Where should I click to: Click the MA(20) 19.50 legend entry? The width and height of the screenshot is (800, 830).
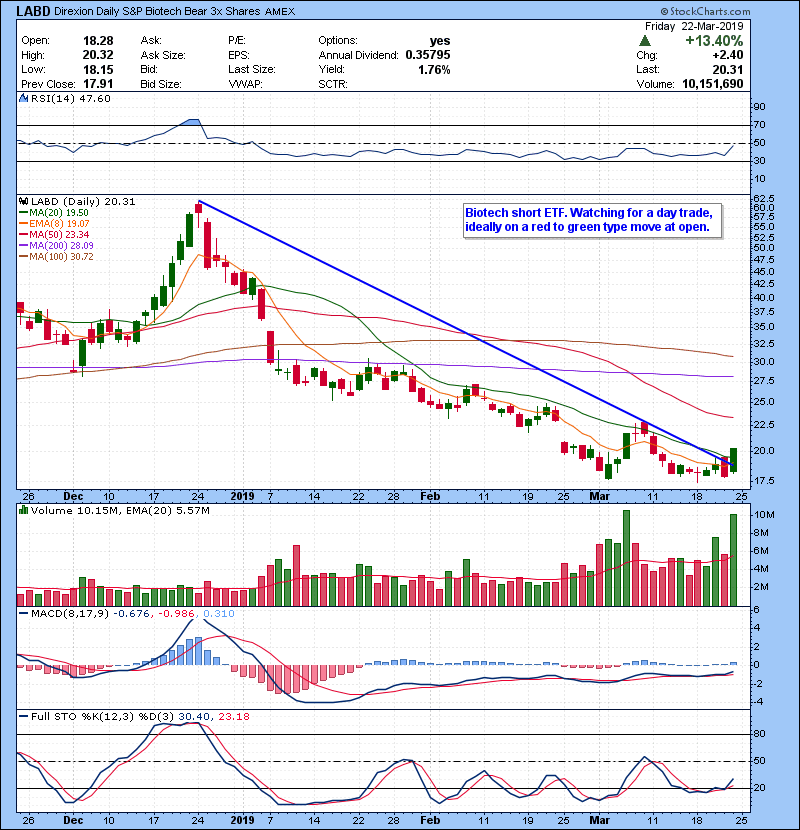click(54, 213)
